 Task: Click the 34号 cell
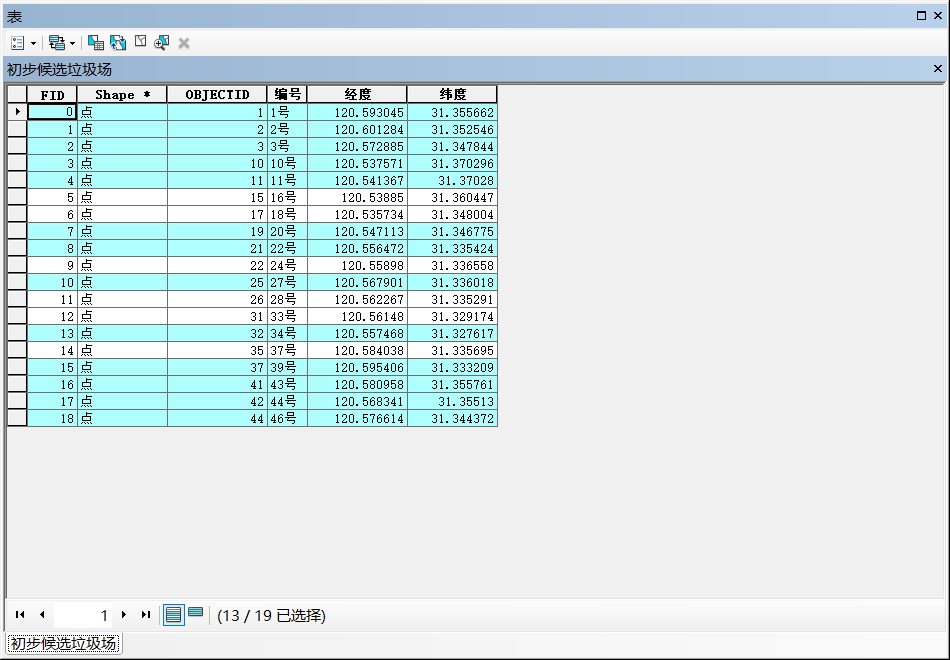(x=287, y=333)
